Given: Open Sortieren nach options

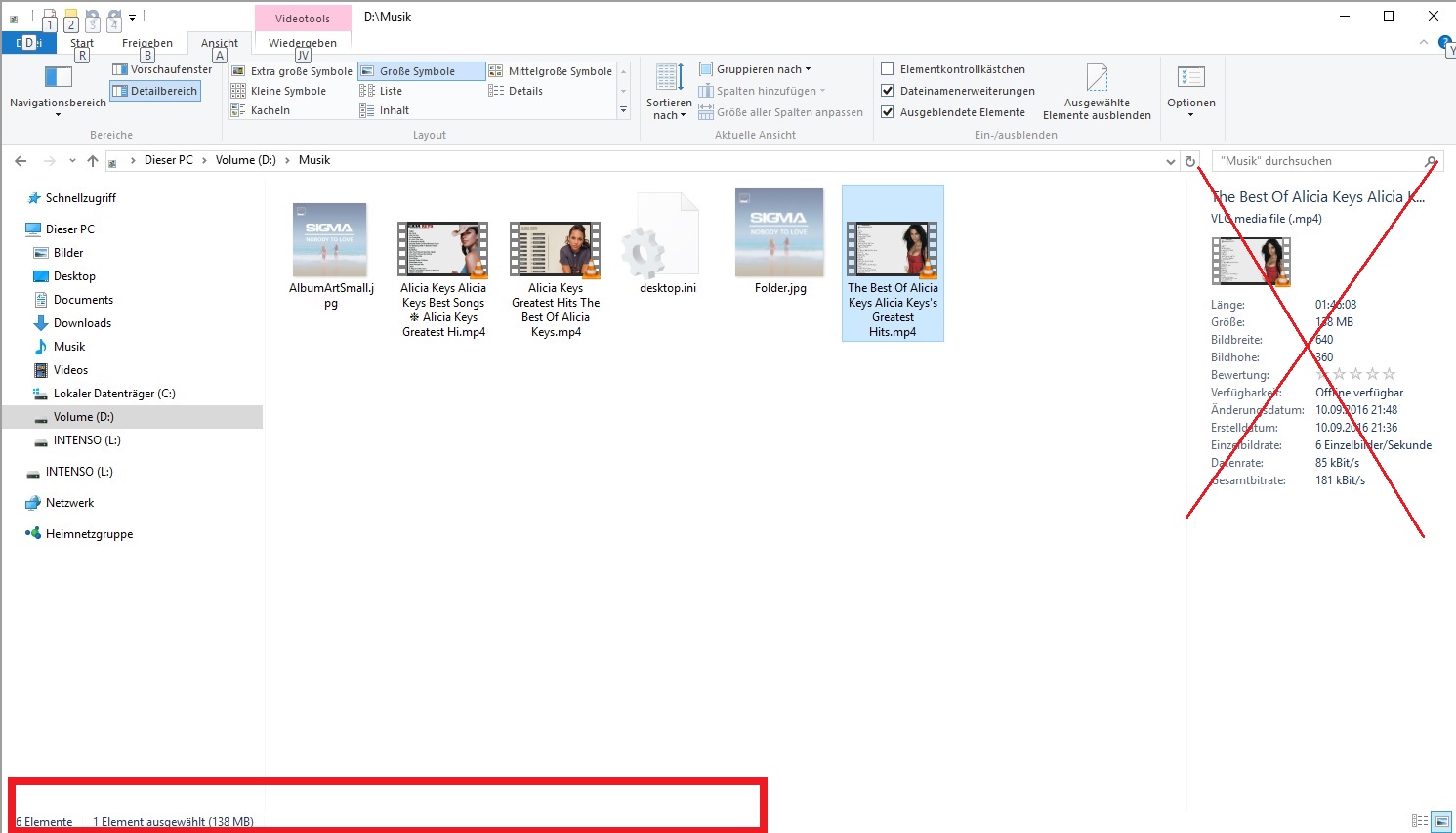Looking at the screenshot, I should coord(668,90).
